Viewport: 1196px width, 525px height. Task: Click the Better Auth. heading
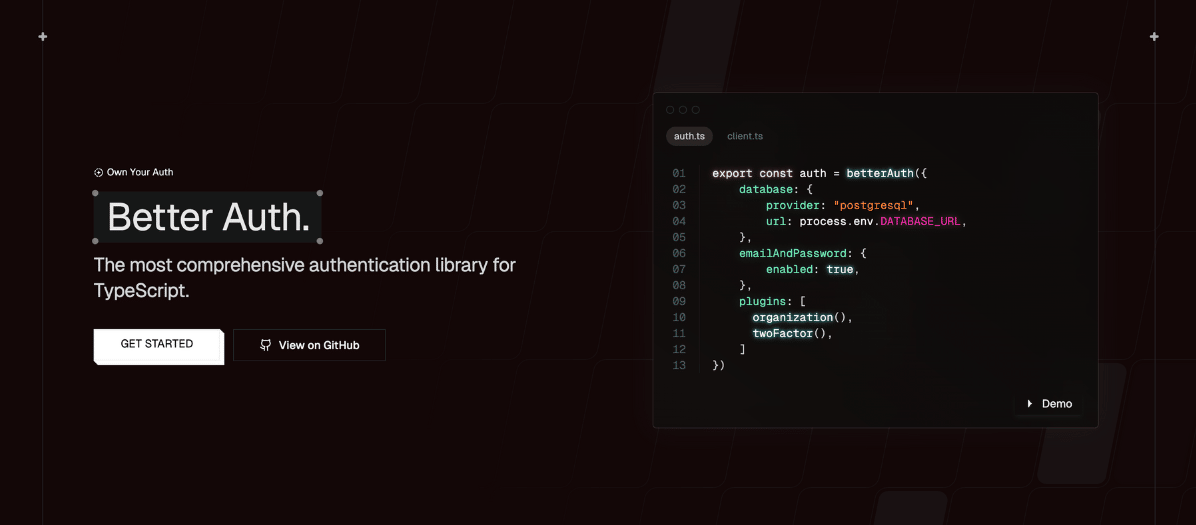(207, 217)
